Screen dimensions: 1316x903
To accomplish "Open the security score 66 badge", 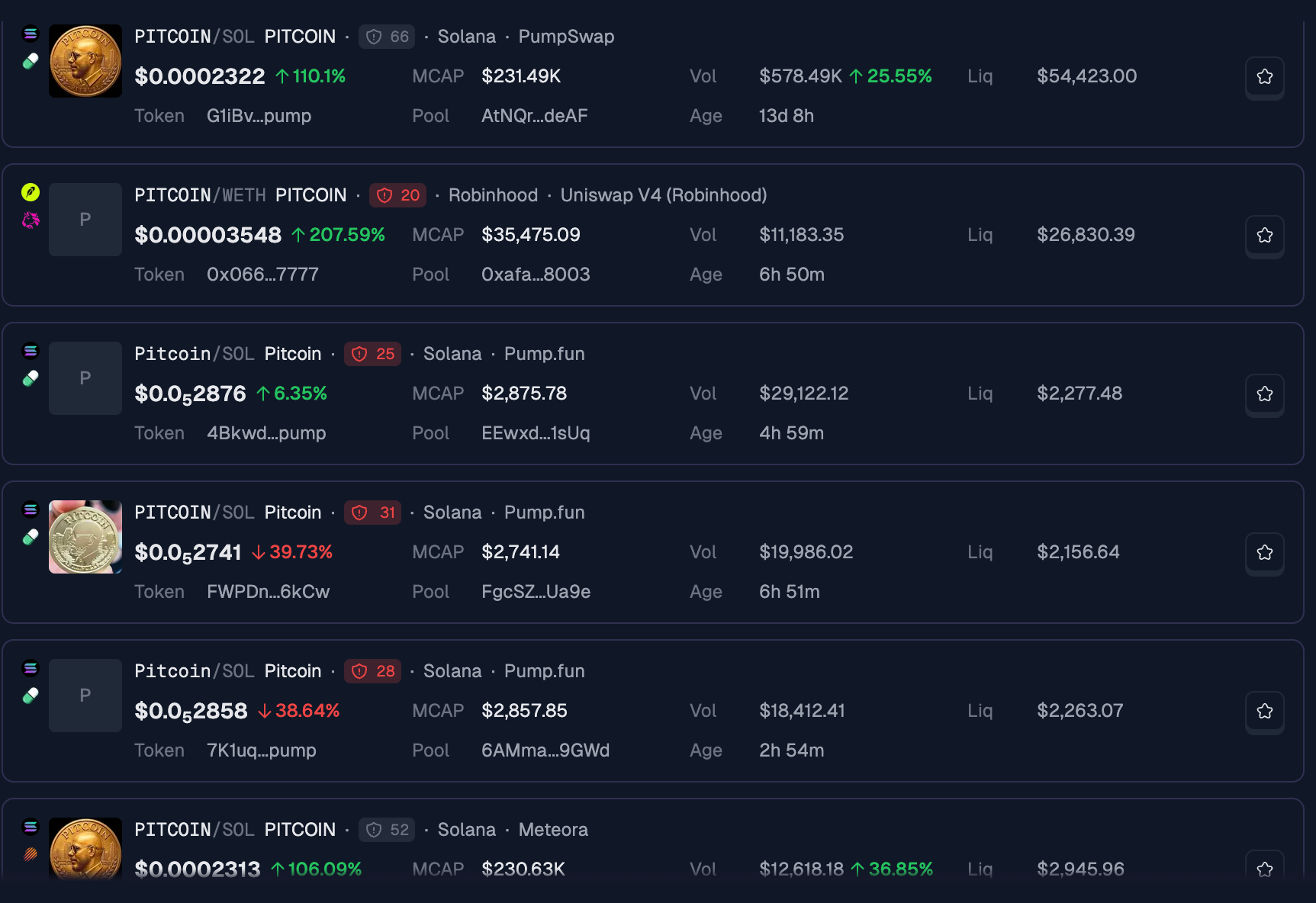I will [387, 37].
